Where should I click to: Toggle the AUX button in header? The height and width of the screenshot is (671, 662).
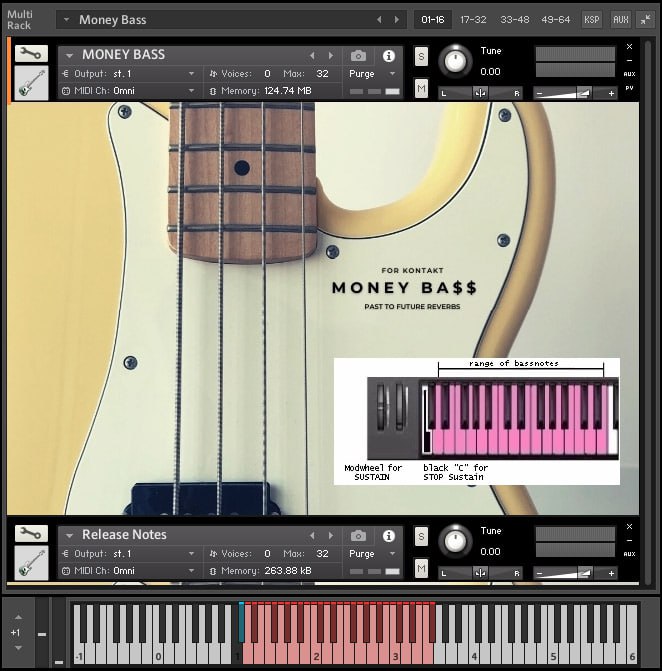[620, 20]
